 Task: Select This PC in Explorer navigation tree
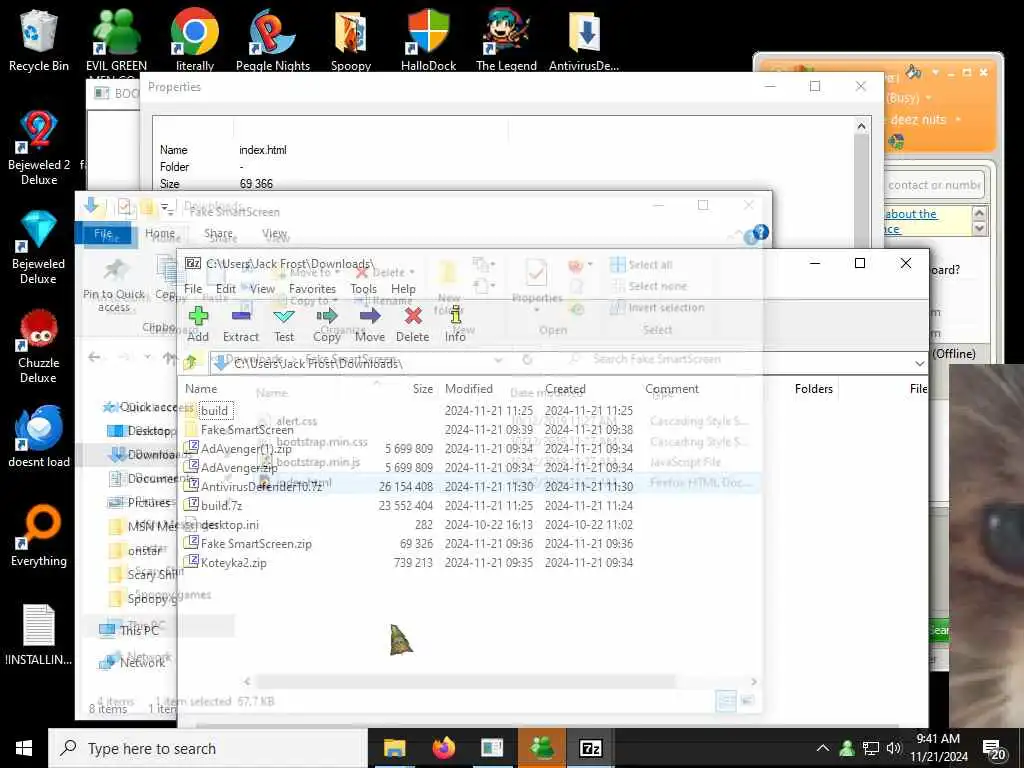(138, 630)
